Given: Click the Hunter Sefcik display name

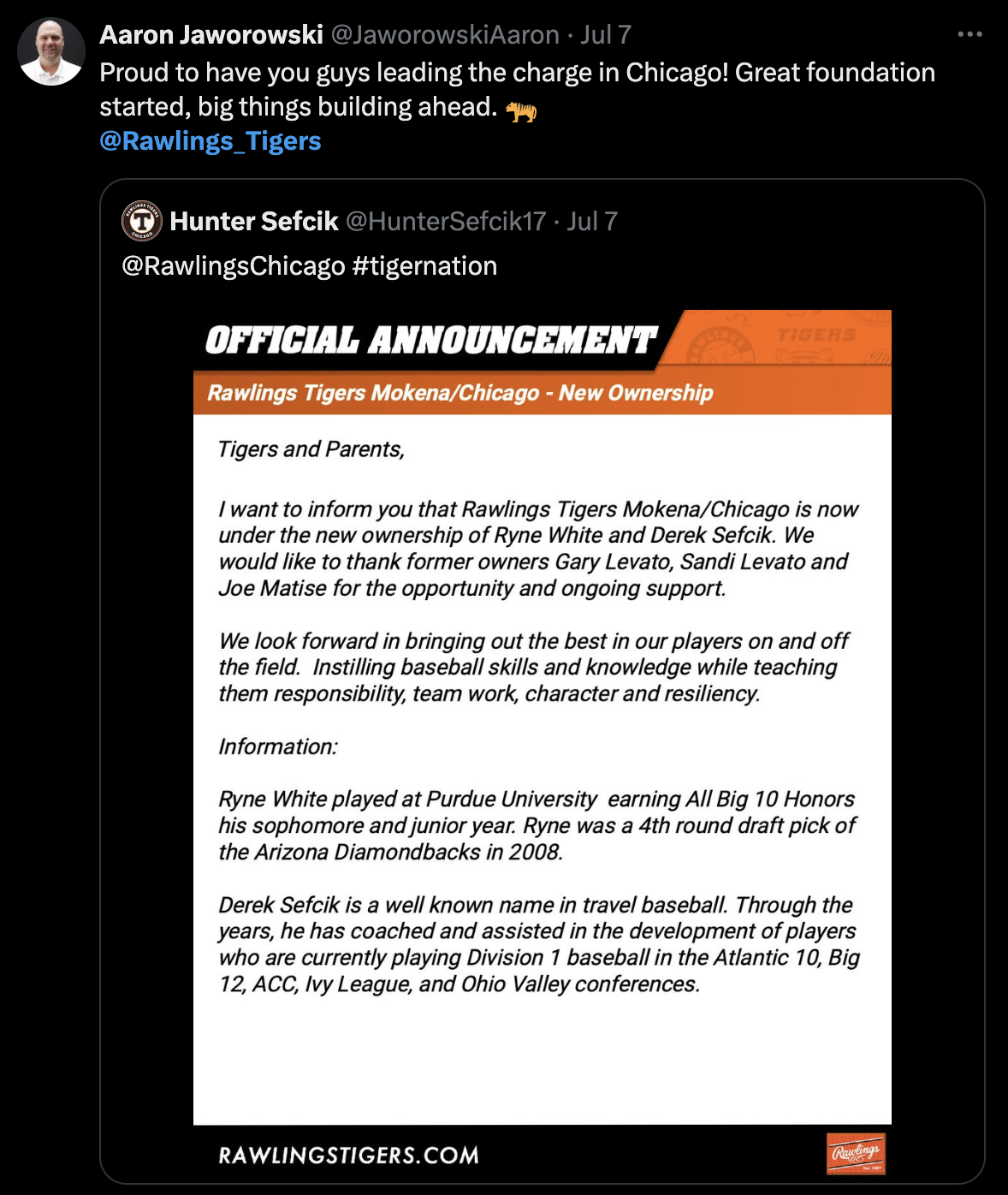Looking at the screenshot, I should coord(254,221).
